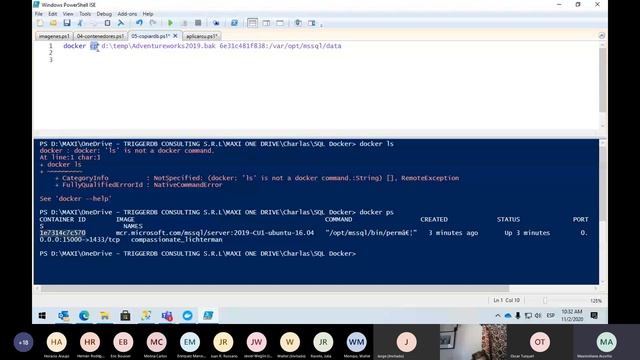Image resolution: width=640 pixels, height=360 pixels.
Task: Open Microsoft Teams from taskbar
Action: [167, 316]
